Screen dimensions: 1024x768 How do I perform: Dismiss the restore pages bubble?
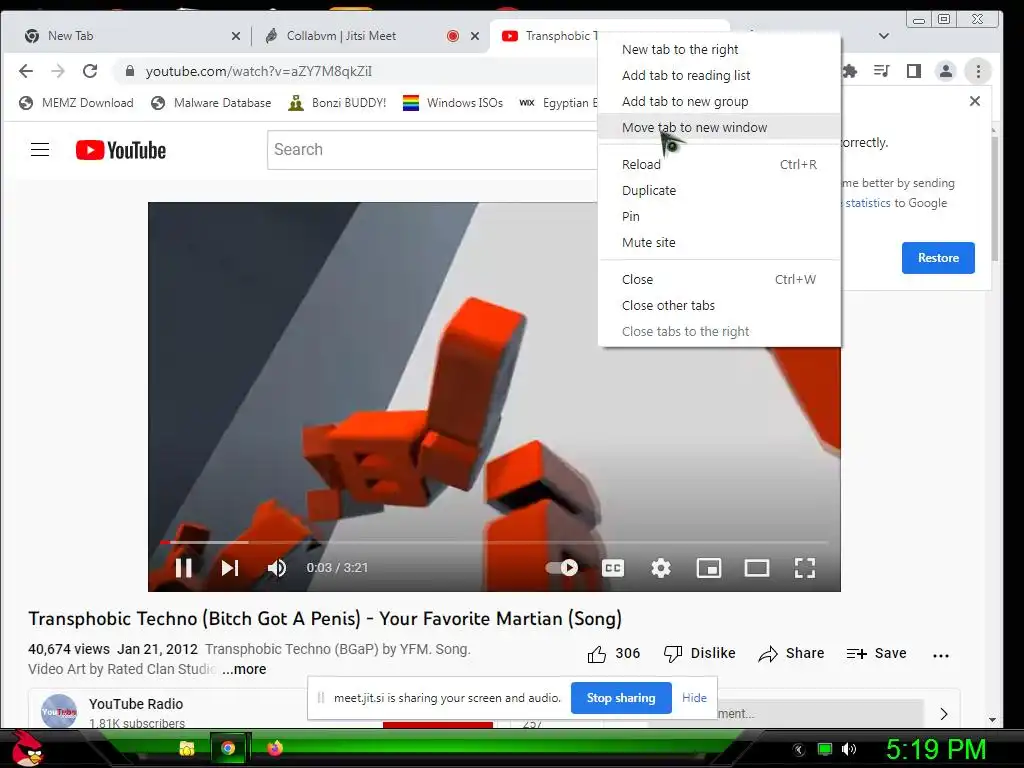[974, 101]
